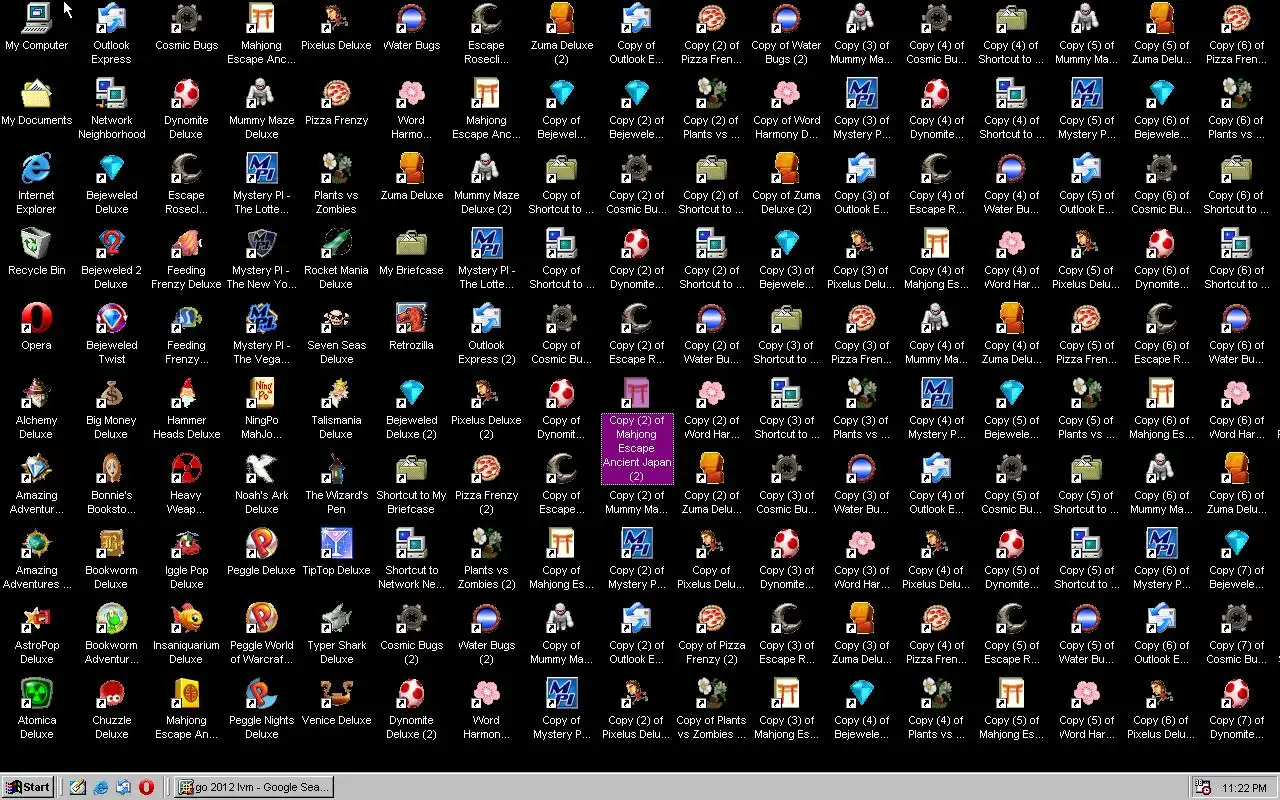The image size is (1280, 800).
Task: Select the Hammer Heads Deluxe icon
Action: pos(187,410)
